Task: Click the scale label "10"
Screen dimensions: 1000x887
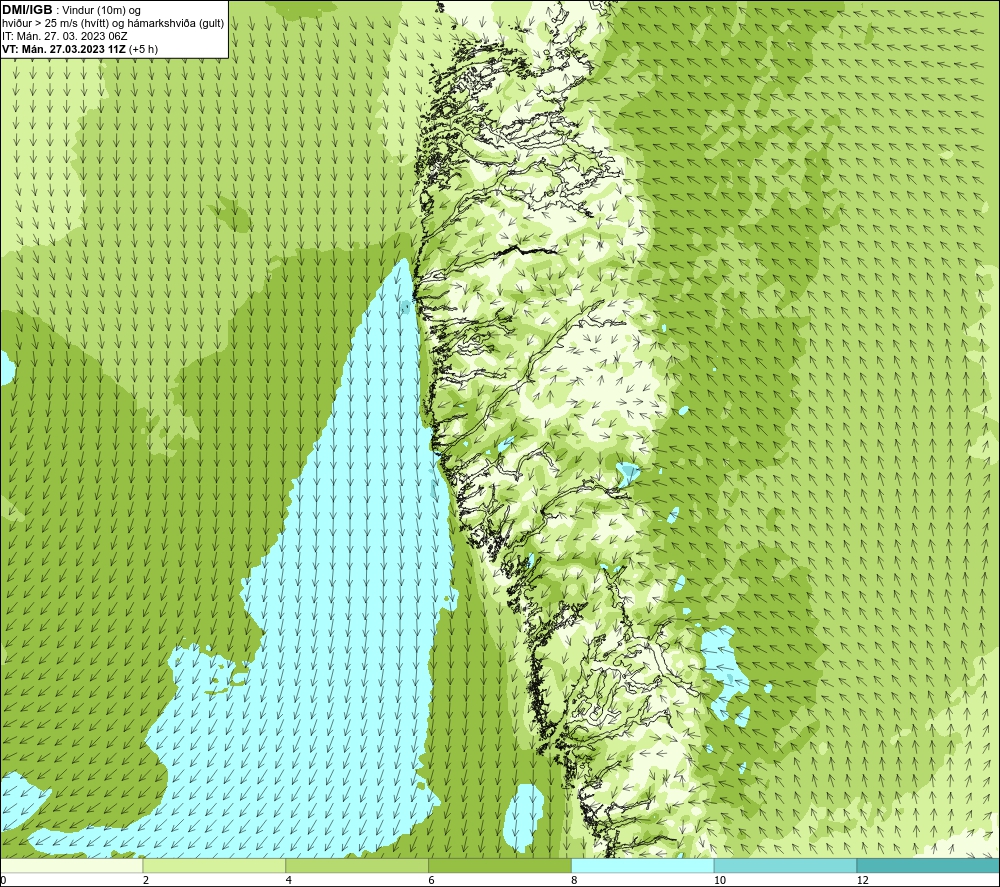Action: click(x=720, y=881)
